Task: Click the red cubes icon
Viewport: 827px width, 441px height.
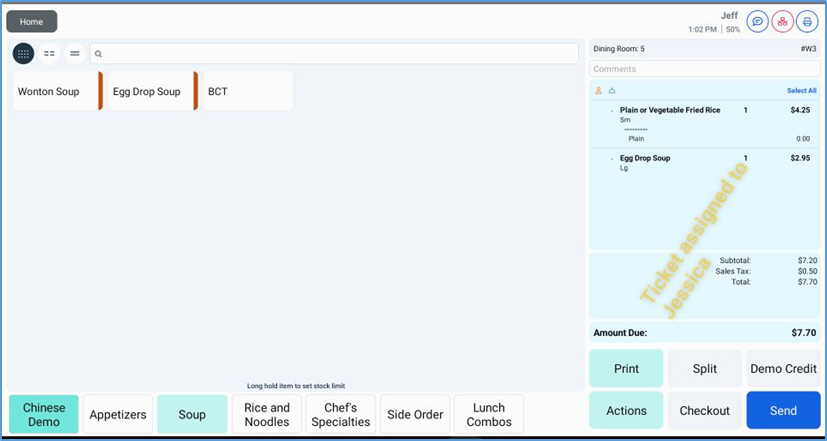Action: click(783, 21)
